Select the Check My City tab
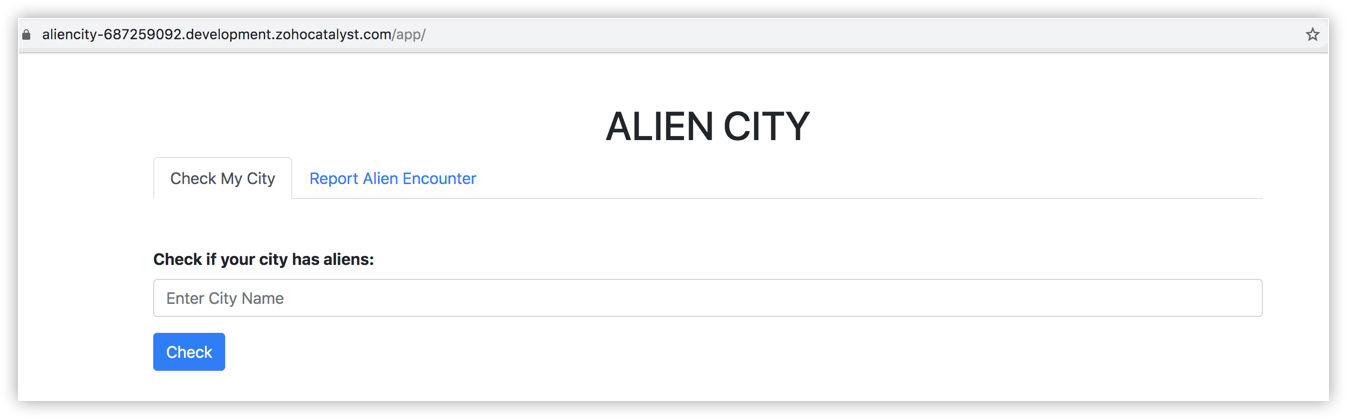Image resolution: width=1347 pixels, height=419 pixels. point(222,179)
